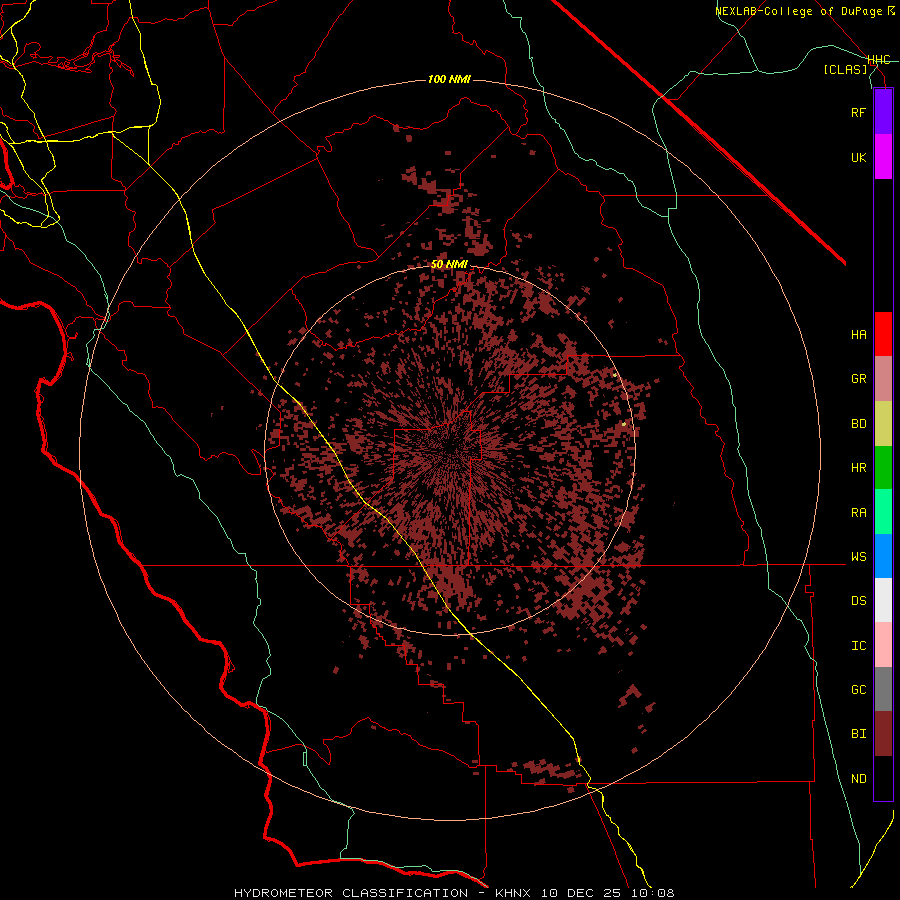Click the RA legend label
Screen dimensions: 900x900
click(x=859, y=512)
